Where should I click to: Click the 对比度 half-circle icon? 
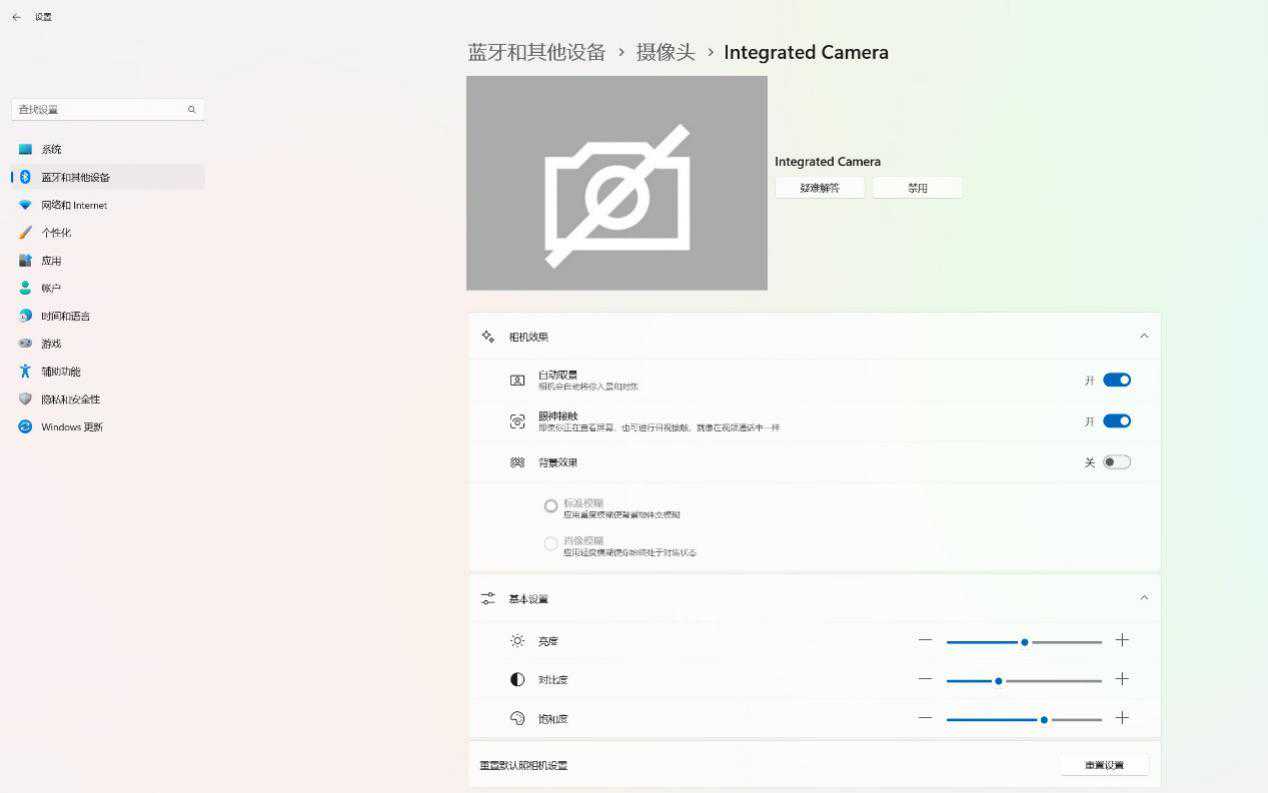pyautogui.click(x=517, y=680)
